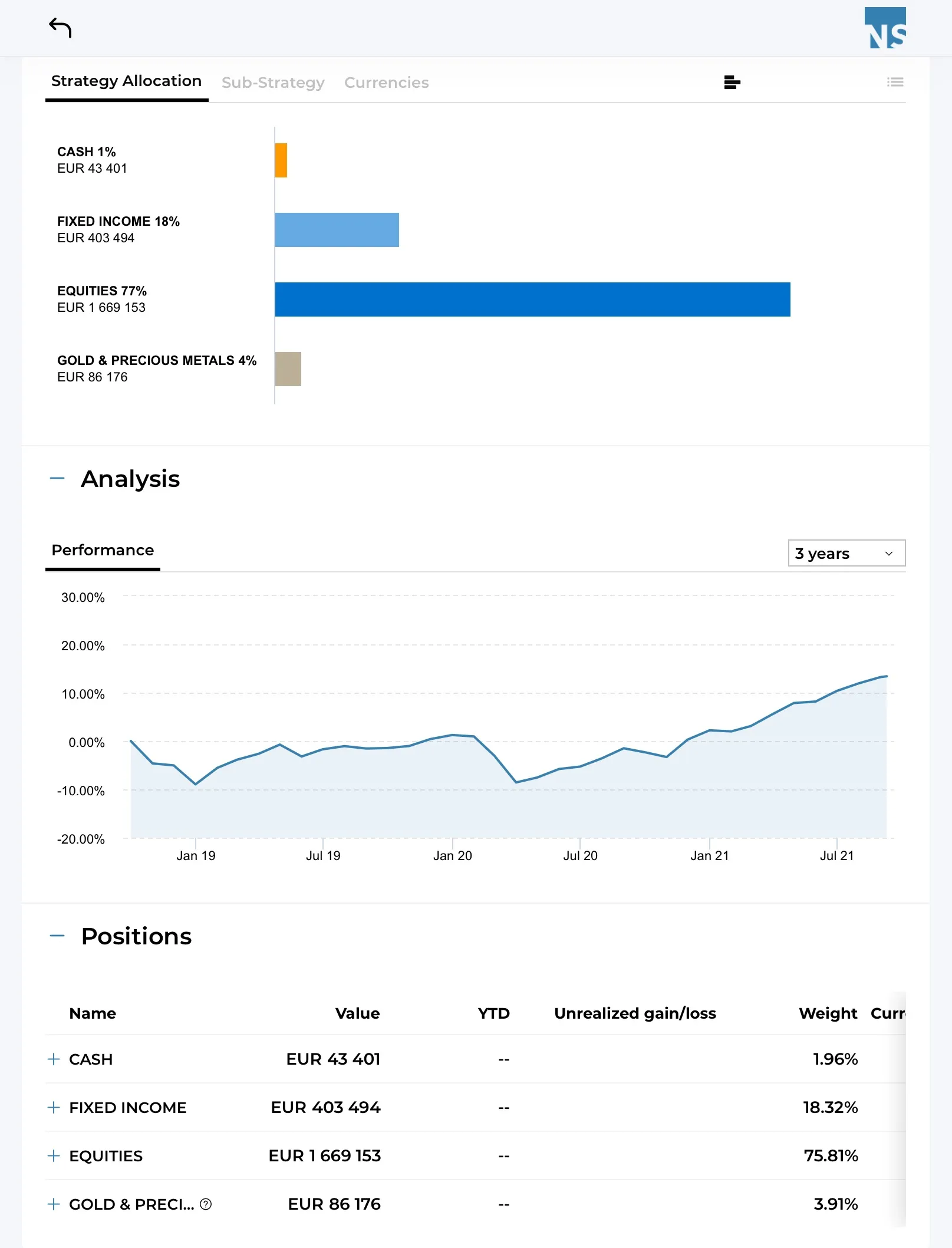
Task: Click the CASH 1% allocation label
Action: point(87,152)
